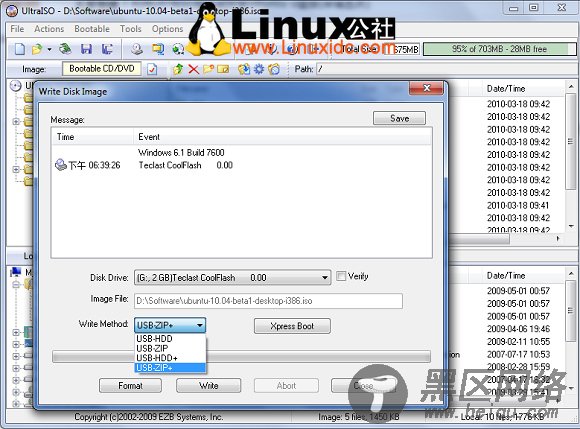Image resolution: width=580 pixels, height=429 pixels.
Task: Select highlighted USB-ZIP+ list entry
Action: tap(170, 367)
